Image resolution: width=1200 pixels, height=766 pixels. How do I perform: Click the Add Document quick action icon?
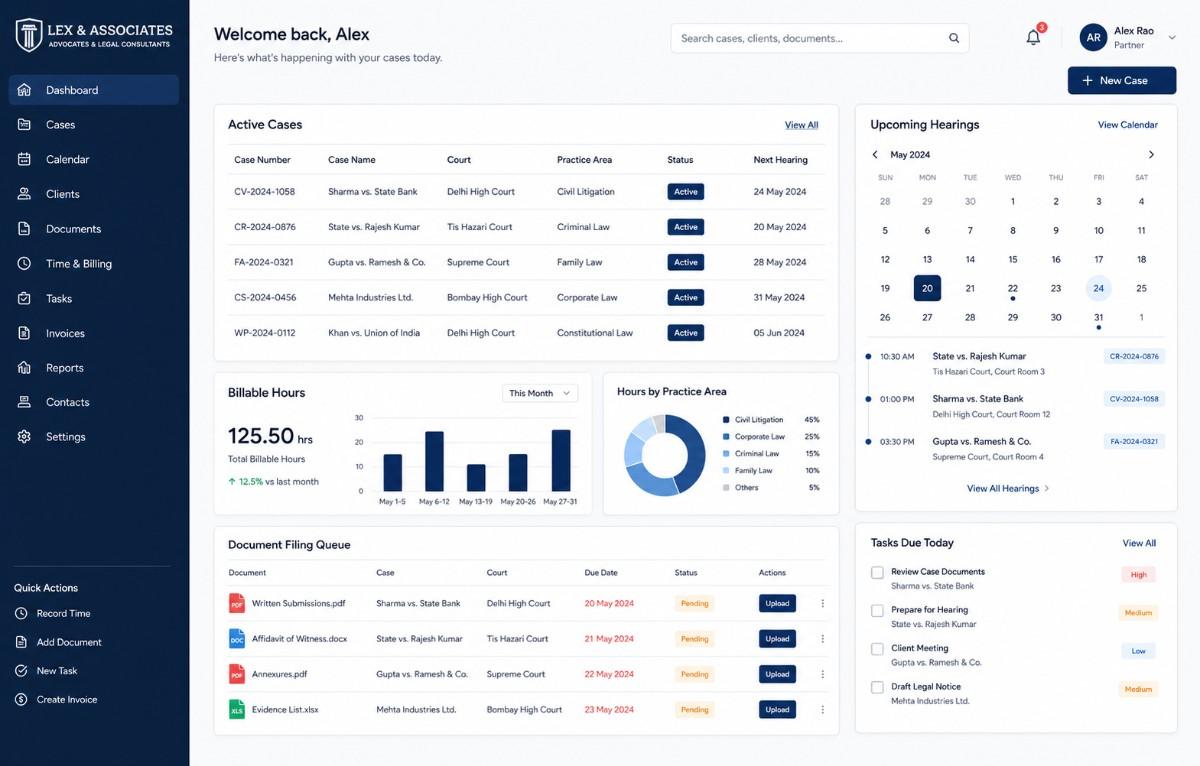[x=21, y=642]
